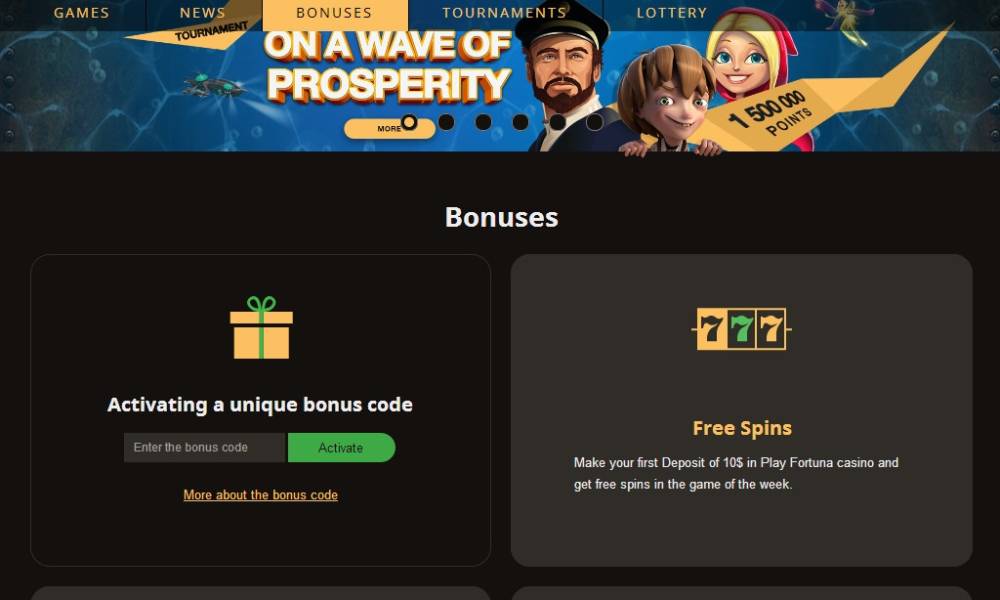
Task: Click the Free Spins heading
Action: pos(742,428)
